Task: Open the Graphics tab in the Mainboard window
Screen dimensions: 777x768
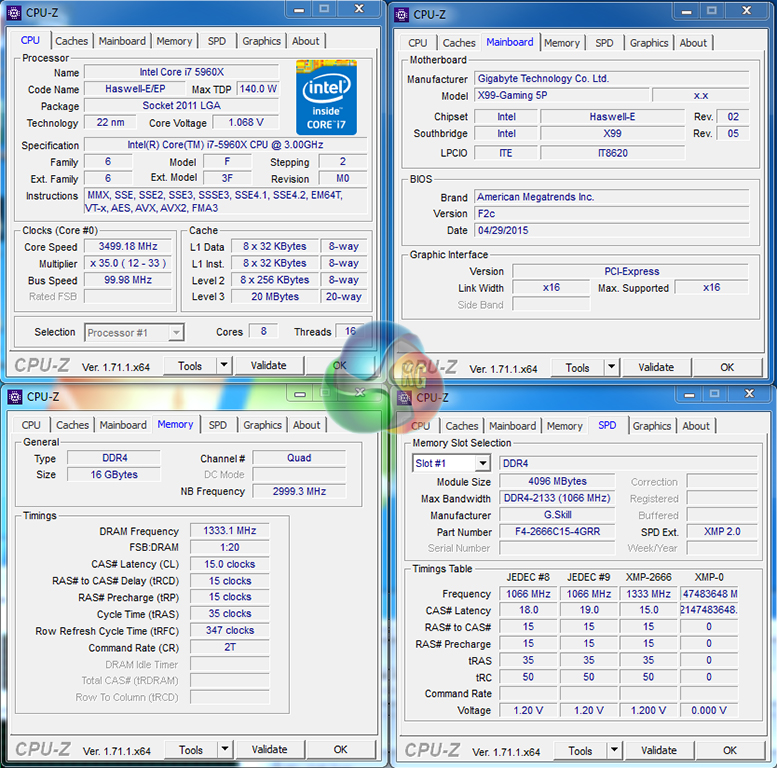Action: (648, 43)
